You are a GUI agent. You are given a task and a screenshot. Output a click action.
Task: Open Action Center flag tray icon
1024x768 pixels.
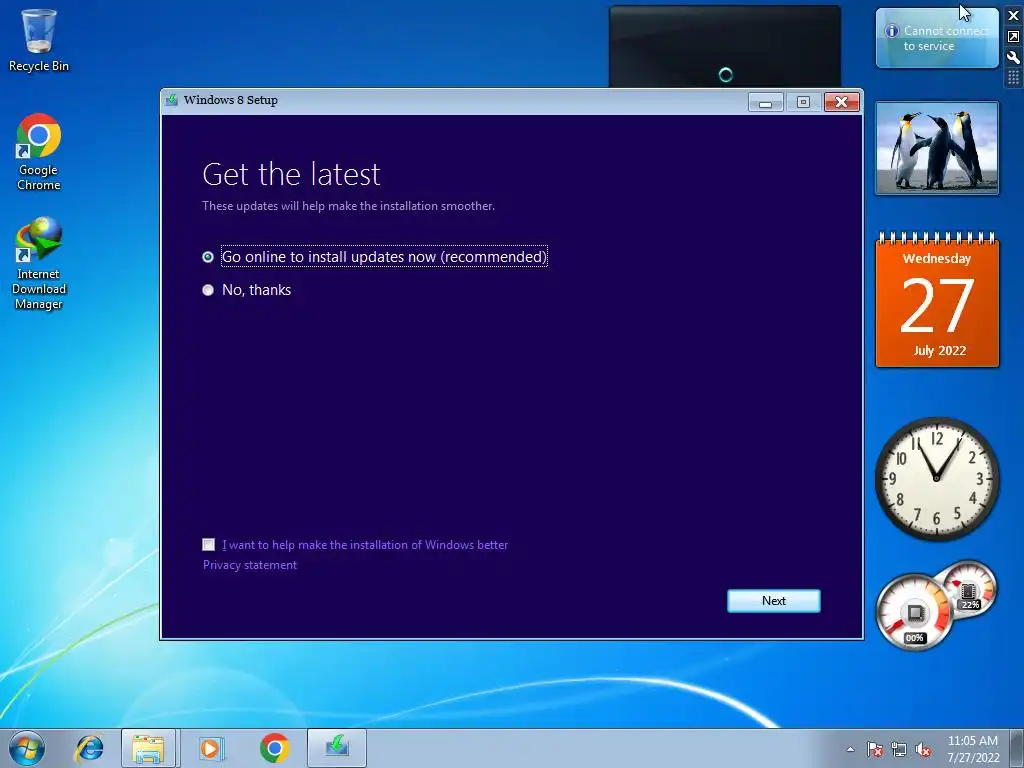click(x=875, y=750)
